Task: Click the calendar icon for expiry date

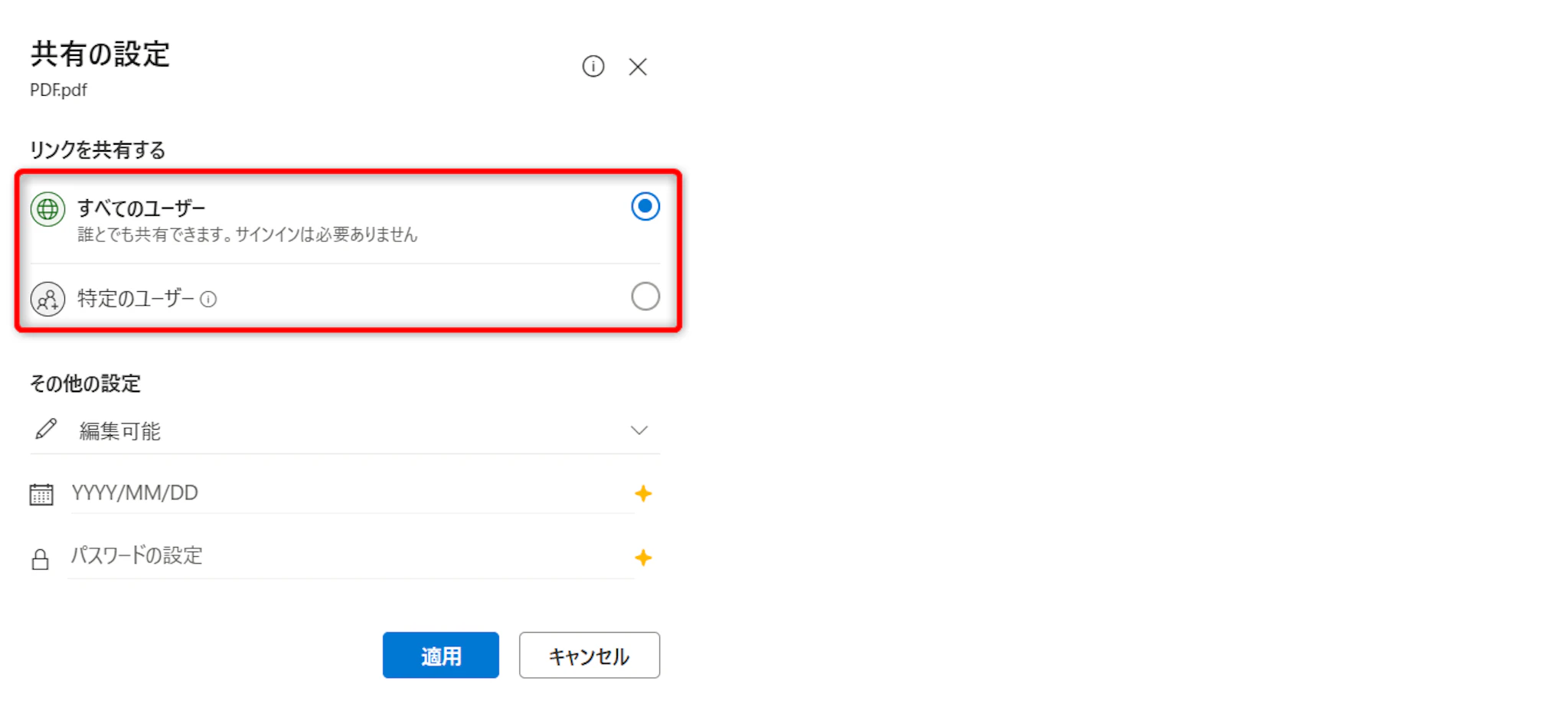Action: tap(41, 494)
